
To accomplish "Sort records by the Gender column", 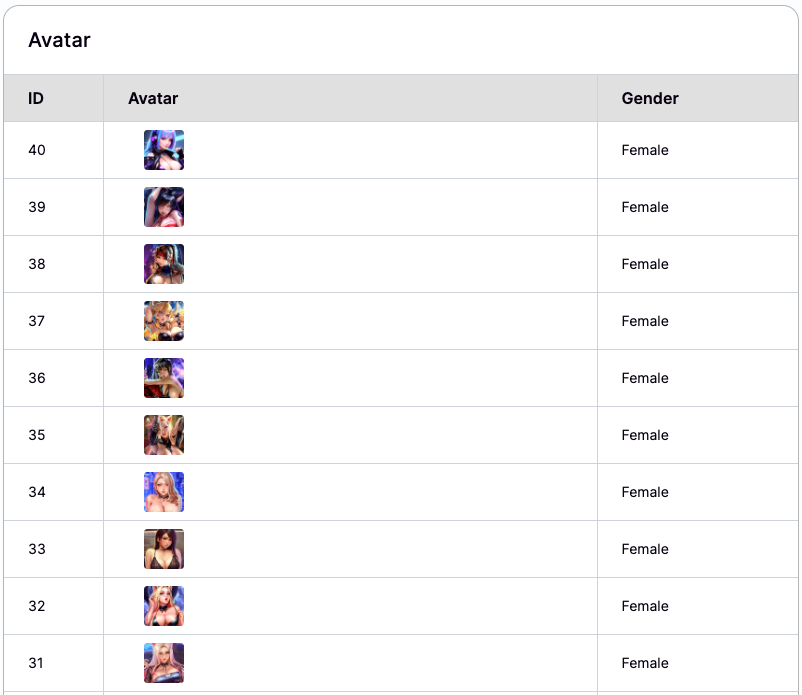I will (x=649, y=98).
